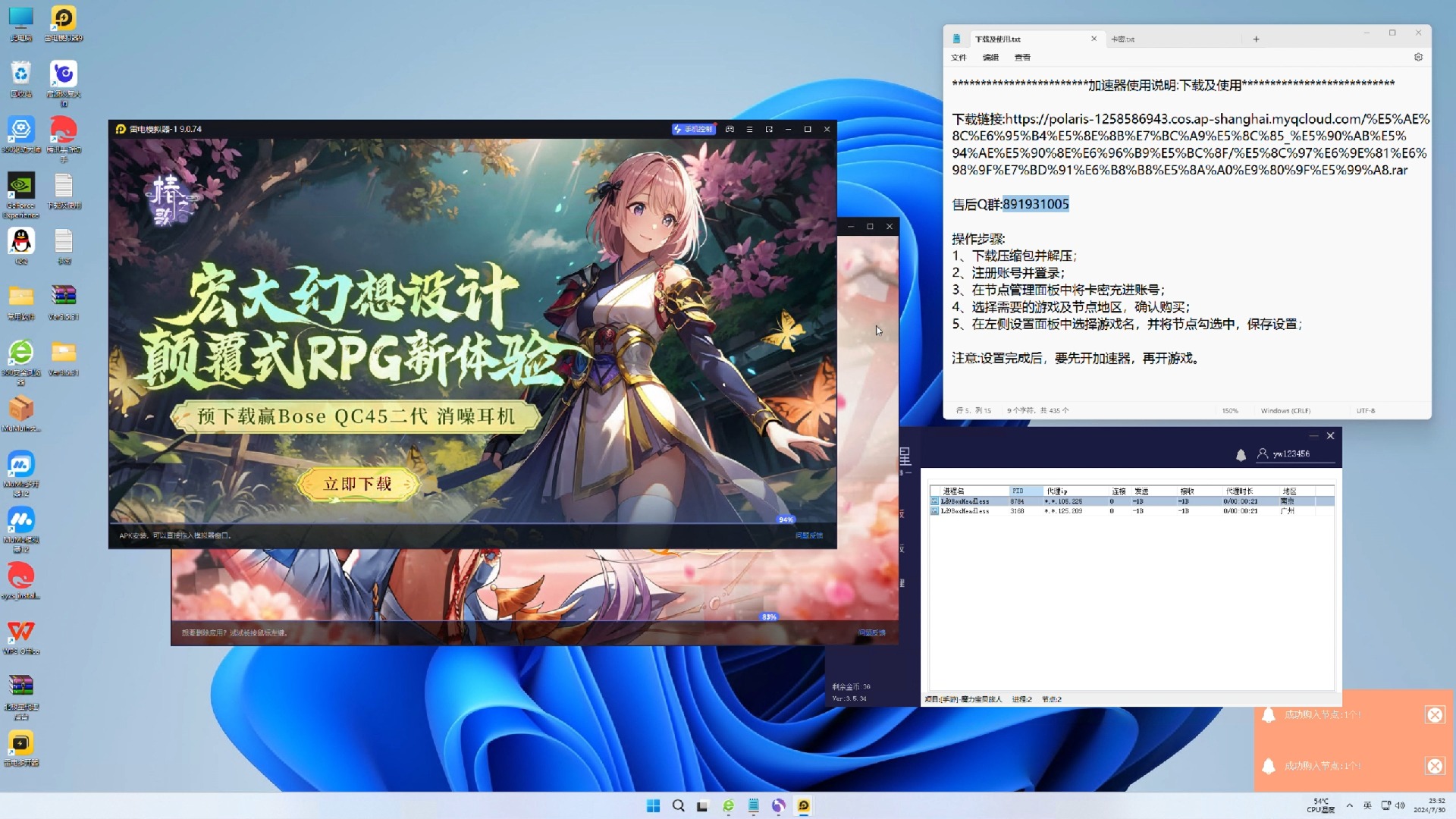The height and width of the screenshot is (819, 1456).
Task: Open the 下载及使用 text file on desktop
Action: [x=64, y=191]
